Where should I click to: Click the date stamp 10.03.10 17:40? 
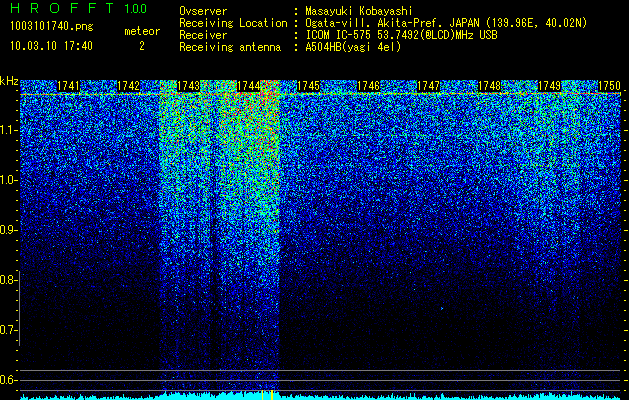point(51,46)
